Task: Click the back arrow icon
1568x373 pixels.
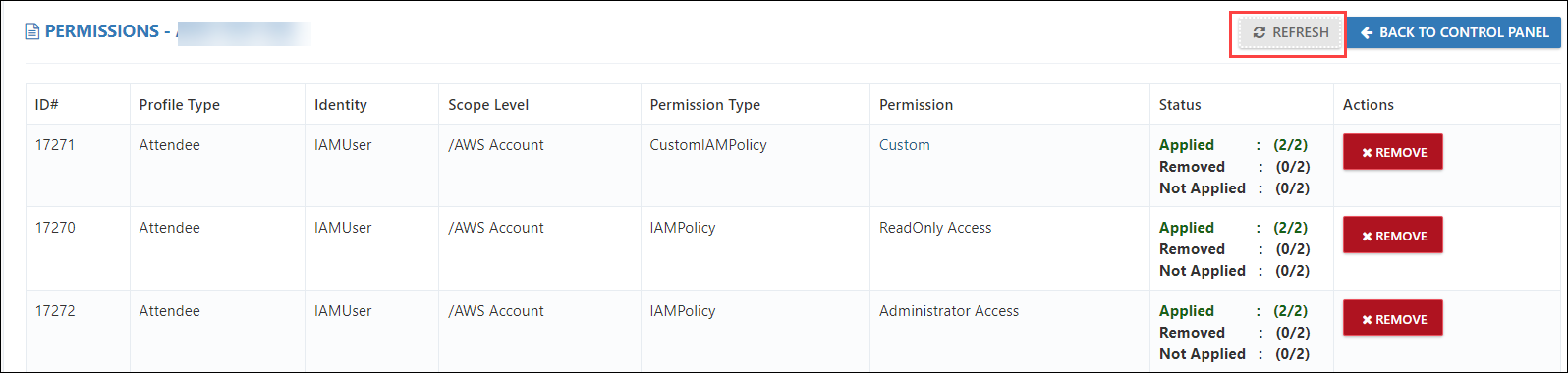Action: pos(1367,32)
